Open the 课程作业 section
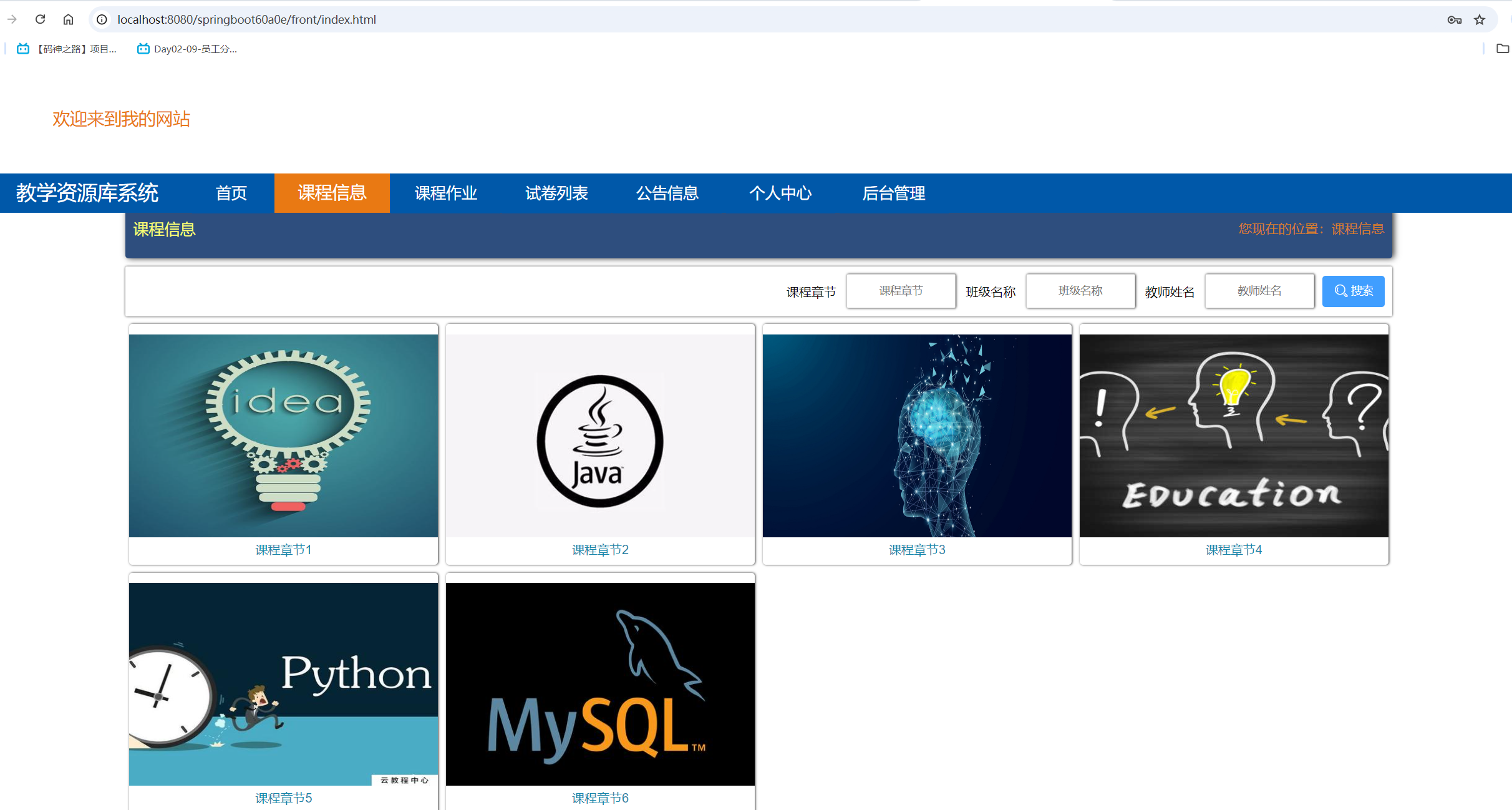The height and width of the screenshot is (810, 1512). click(445, 193)
